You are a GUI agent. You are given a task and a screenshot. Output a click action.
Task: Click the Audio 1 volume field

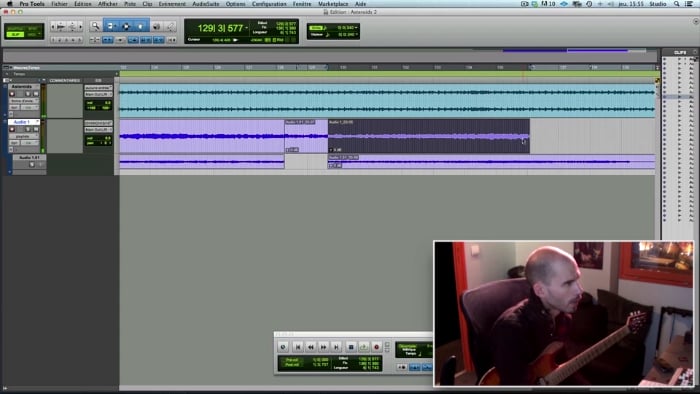[x=98, y=138]
